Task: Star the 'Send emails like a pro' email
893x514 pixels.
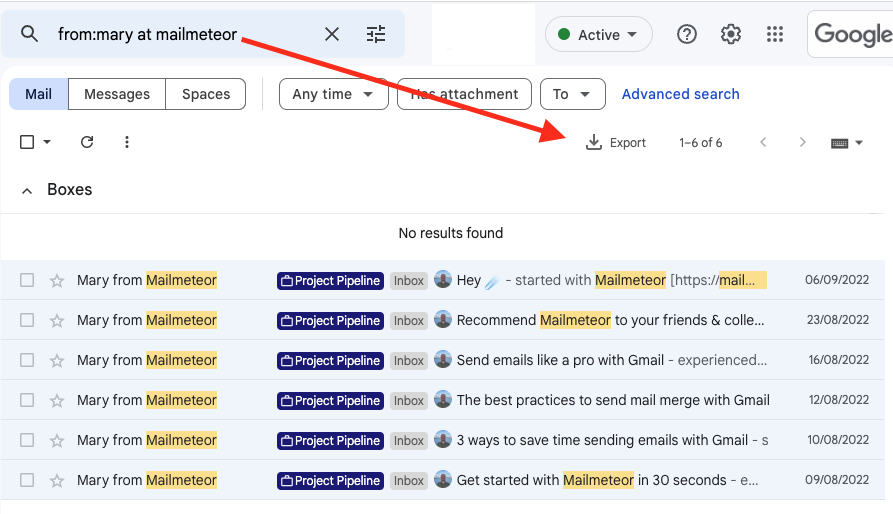Action: pos(57,360)
